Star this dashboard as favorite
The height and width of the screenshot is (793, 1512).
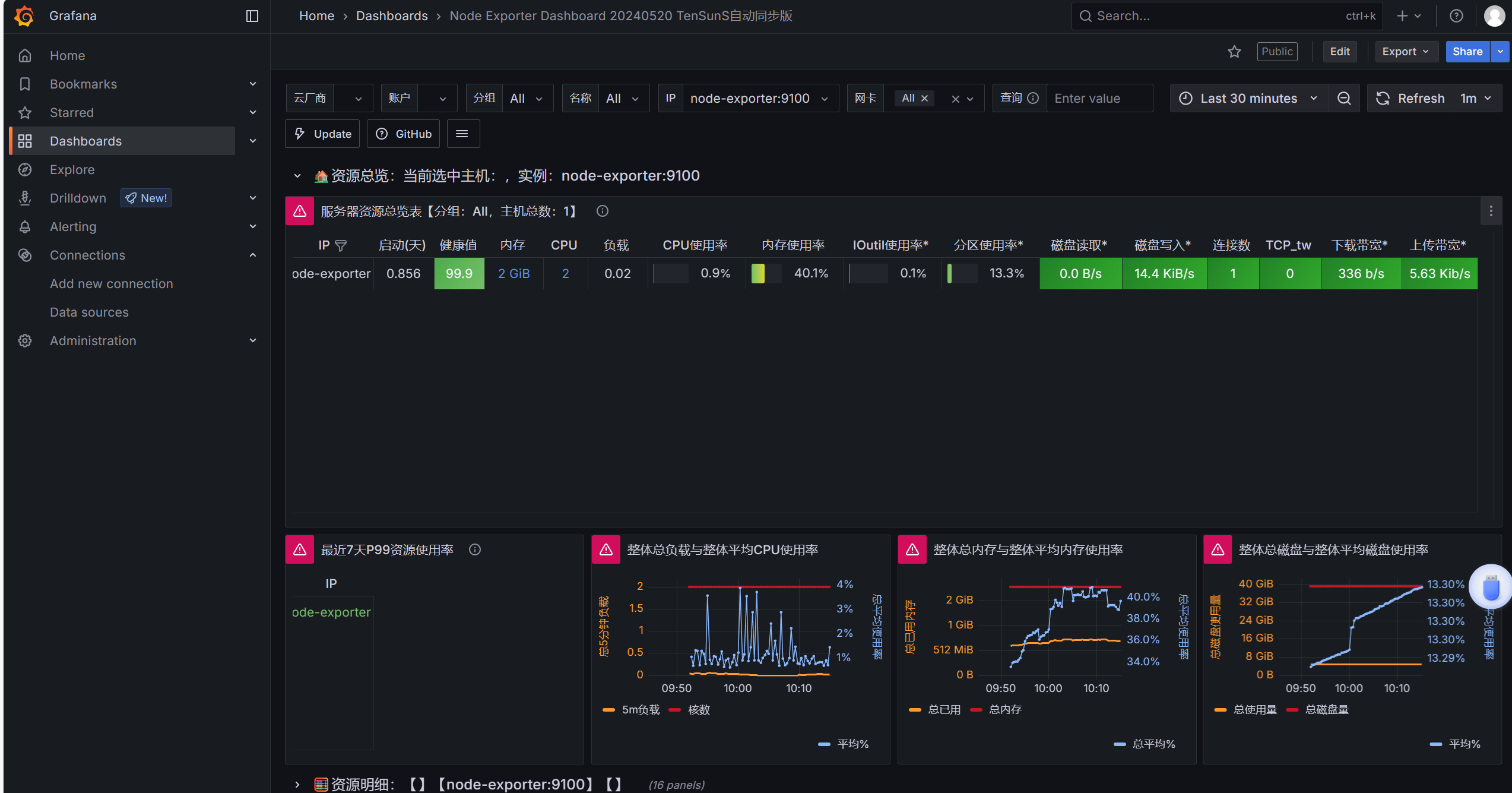[1234, 52]
